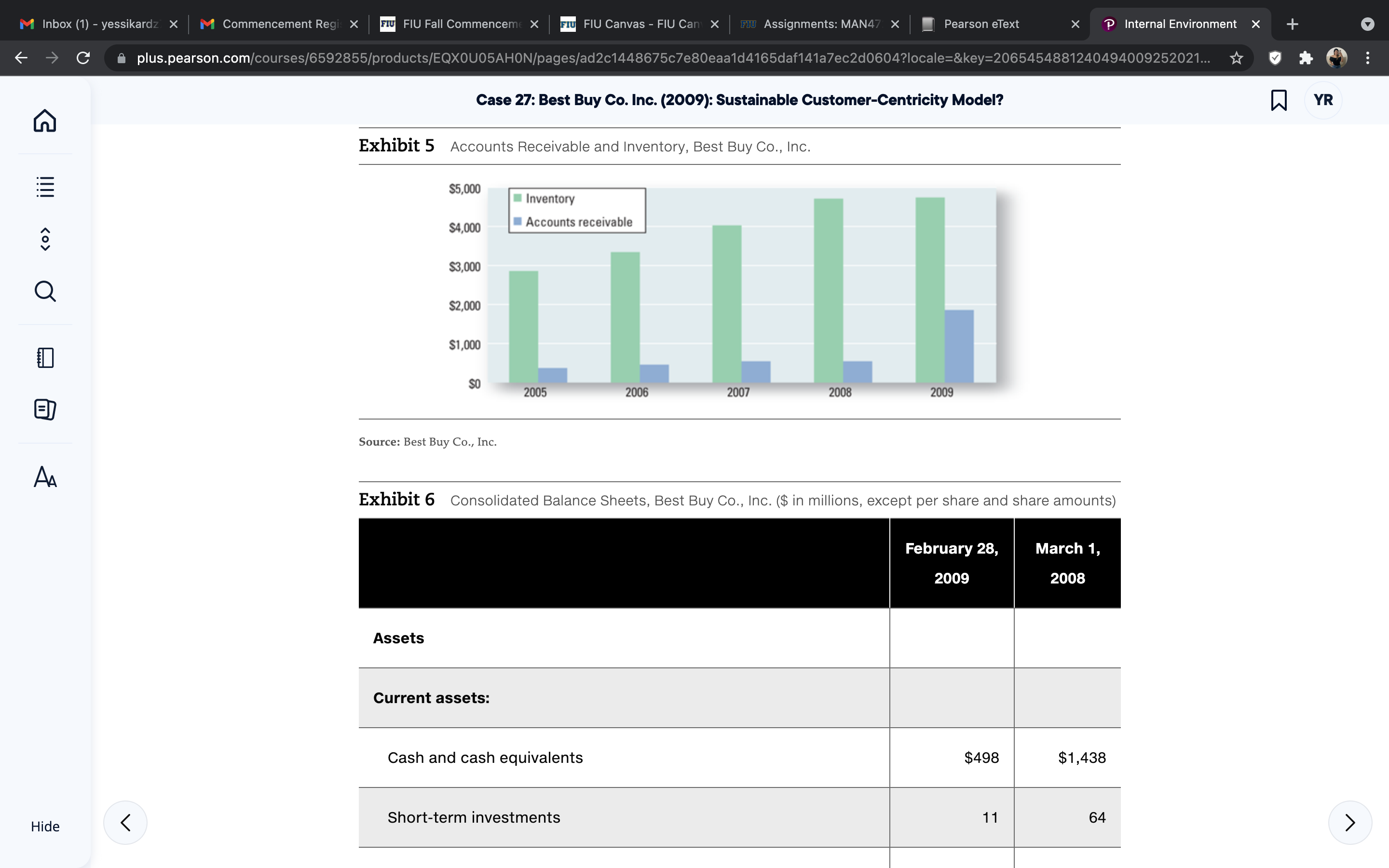This screenshot has width=1389, height=868.
Task: Close the Commencement Registration tab
Action: (x=354, y=24)
